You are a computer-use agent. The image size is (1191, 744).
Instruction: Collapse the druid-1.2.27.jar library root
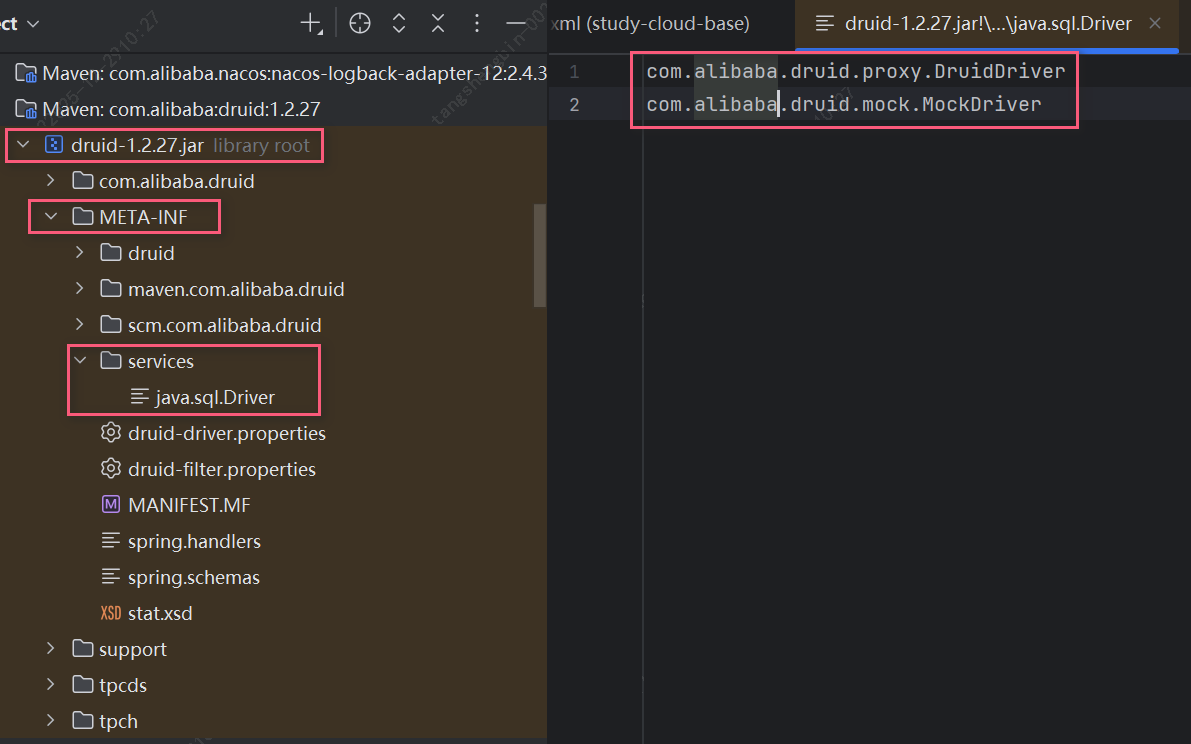tap(24, 144)
